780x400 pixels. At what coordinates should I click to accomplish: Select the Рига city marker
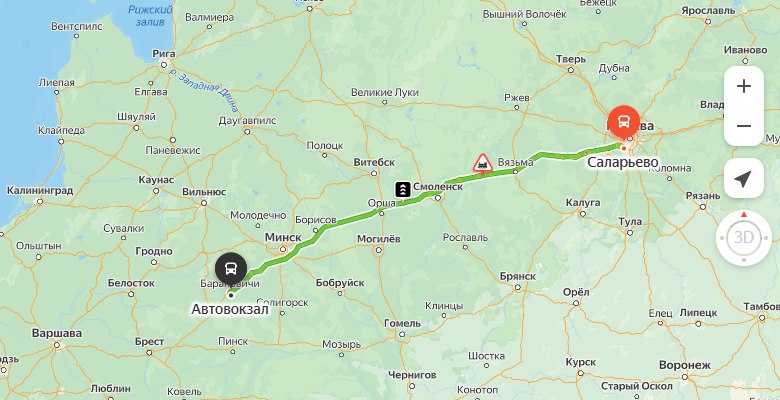pyautogui.click(x=164, y=65)
